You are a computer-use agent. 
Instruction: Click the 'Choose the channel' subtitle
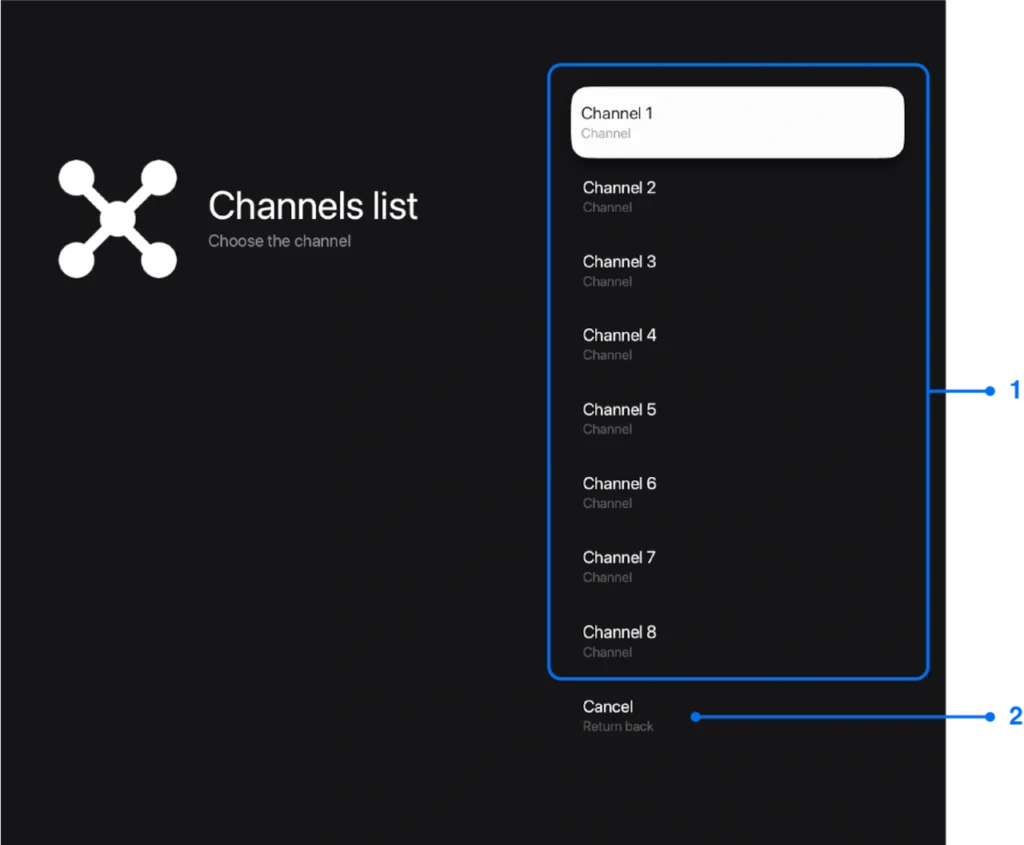coord(279,241)
